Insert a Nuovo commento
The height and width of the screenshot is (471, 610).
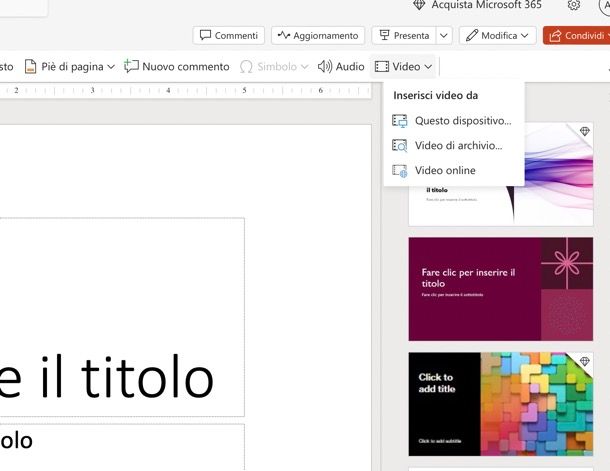click(x=177, y=67)
